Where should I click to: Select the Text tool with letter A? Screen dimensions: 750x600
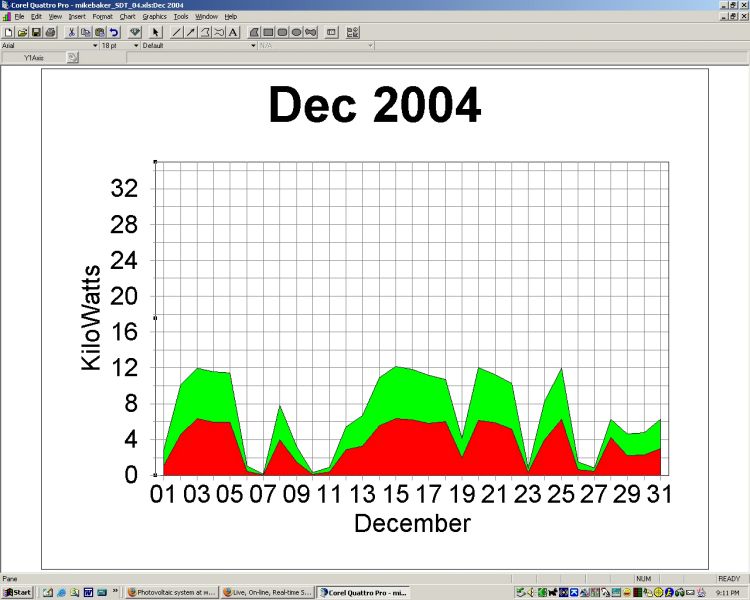click(x=233, y=32)
